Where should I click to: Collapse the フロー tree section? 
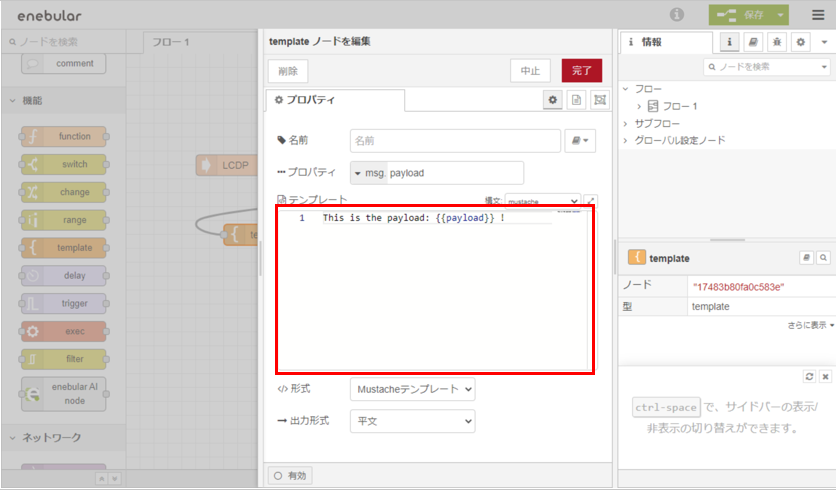point(626,89)
